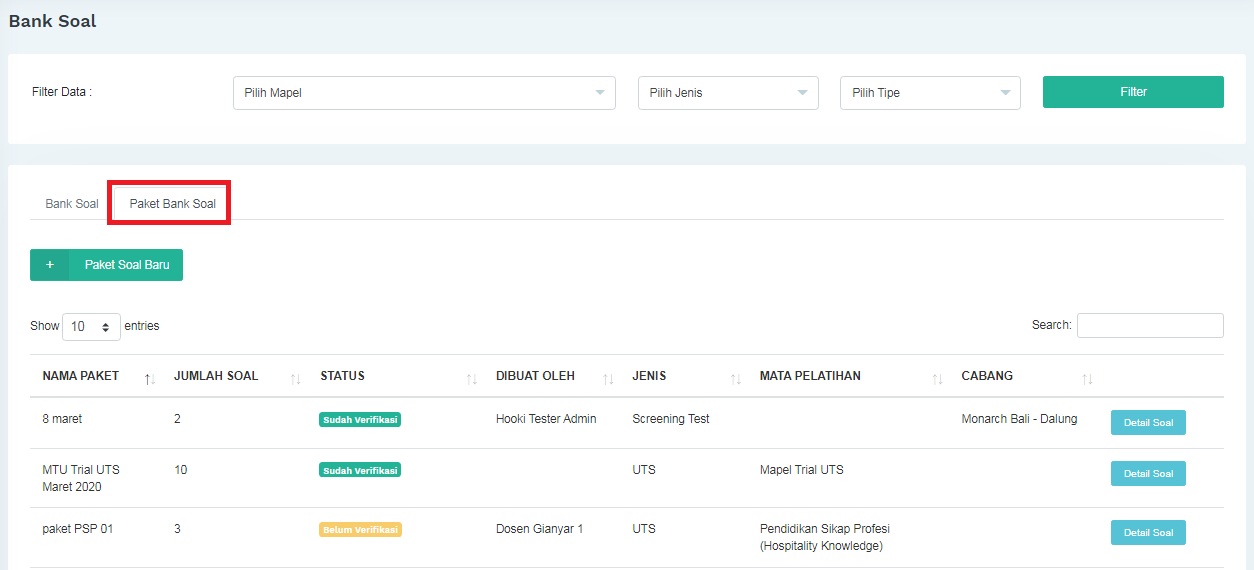Open the Pilih Mapel dropdown
This screenshot has height=570, width=1254.
pyautogui.click(x=424, y=93)
